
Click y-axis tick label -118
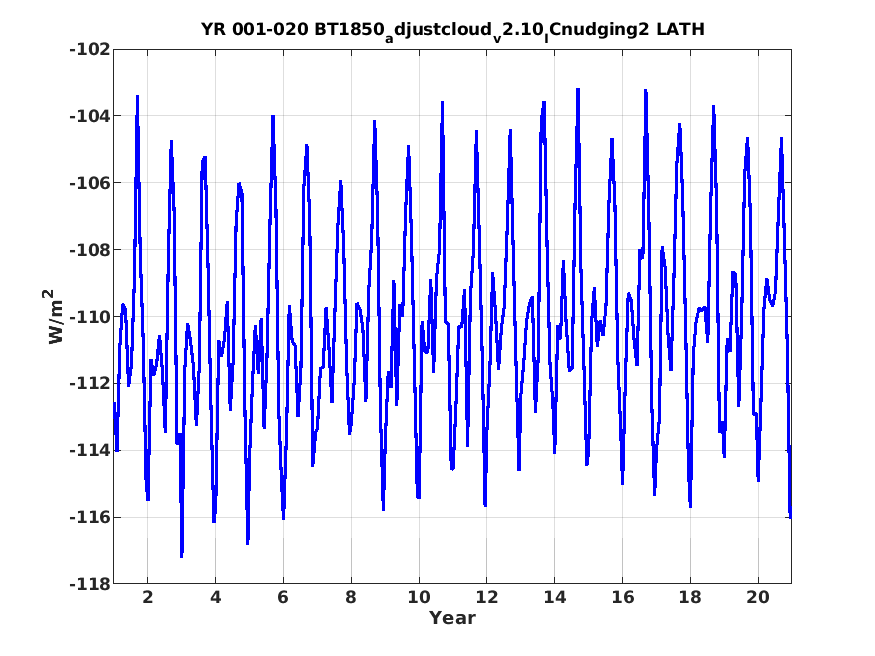(90, 584)
